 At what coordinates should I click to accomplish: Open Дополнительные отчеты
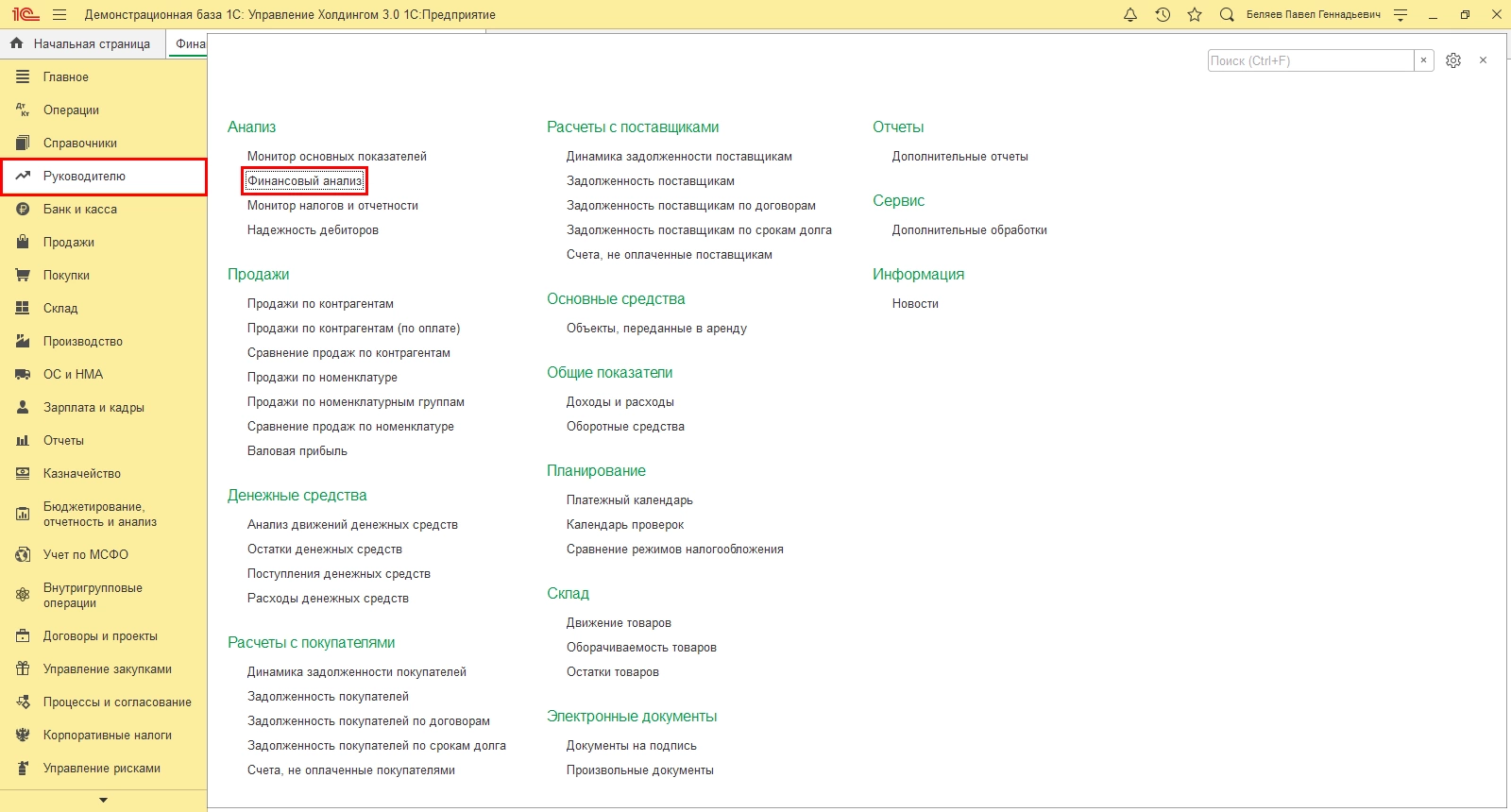(960, 156)
